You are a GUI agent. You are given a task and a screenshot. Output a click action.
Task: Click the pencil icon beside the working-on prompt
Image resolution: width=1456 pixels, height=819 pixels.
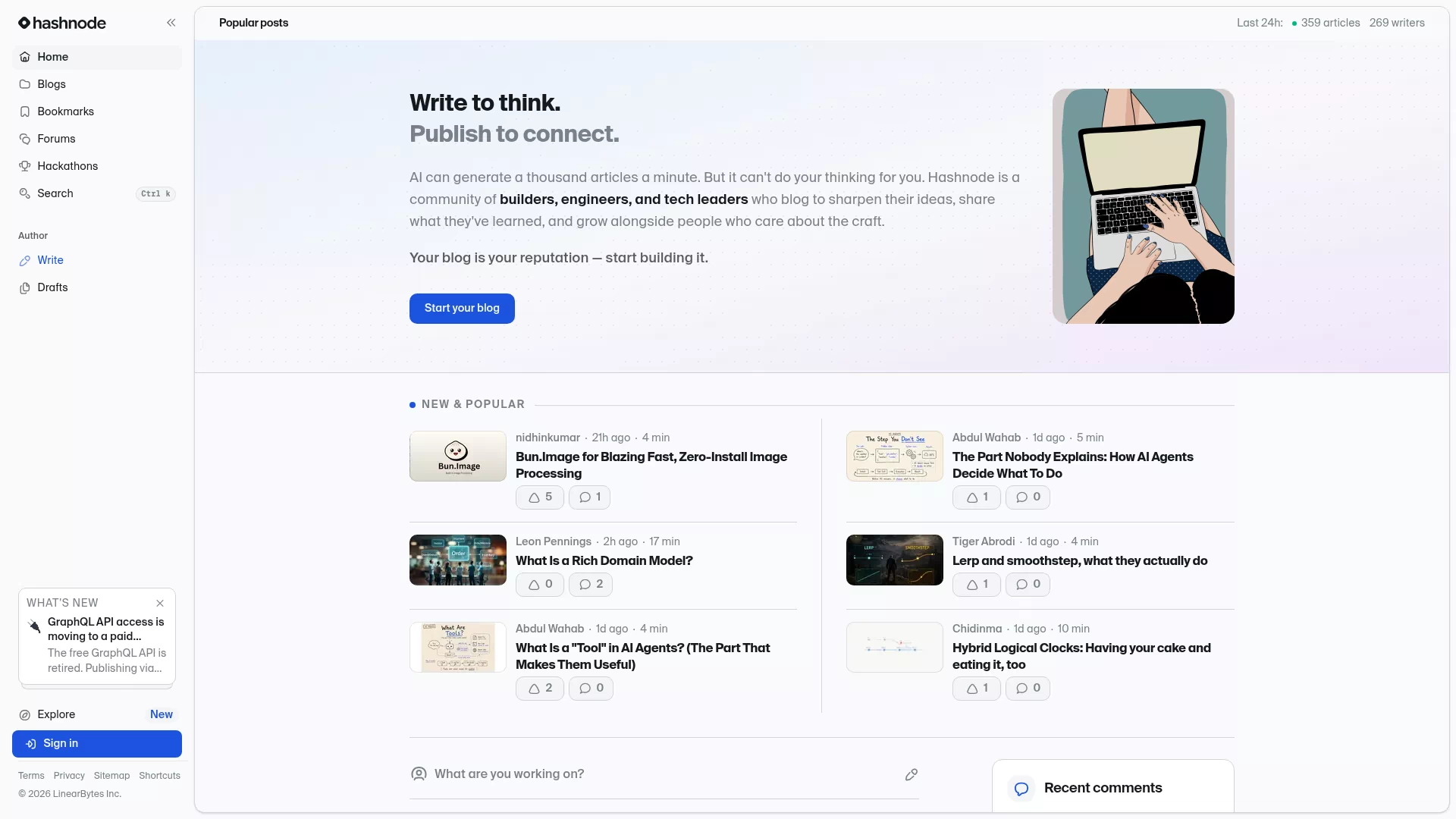click(912, 774)
